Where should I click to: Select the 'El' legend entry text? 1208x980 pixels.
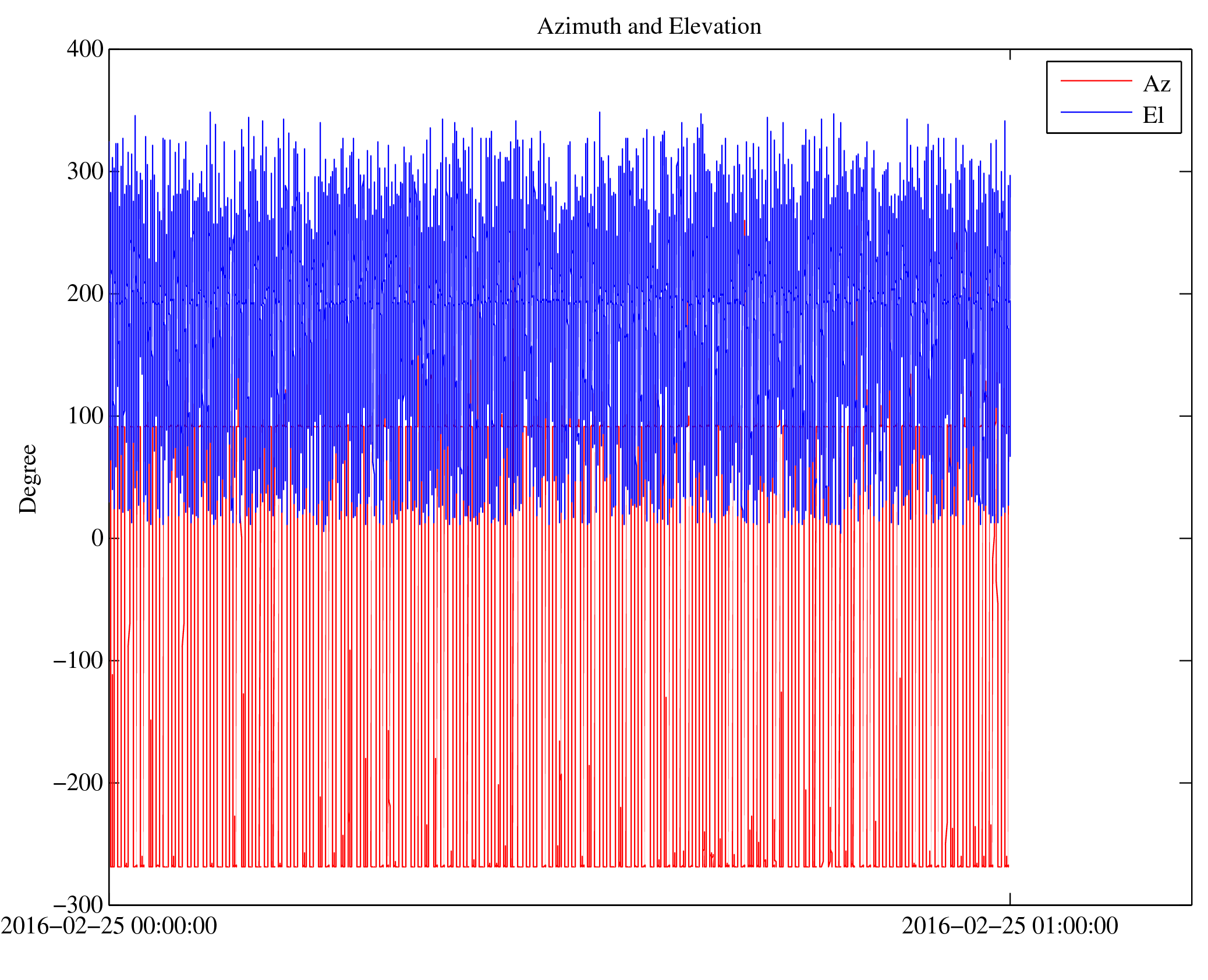pyautogui.click(x=1153, y=115)
